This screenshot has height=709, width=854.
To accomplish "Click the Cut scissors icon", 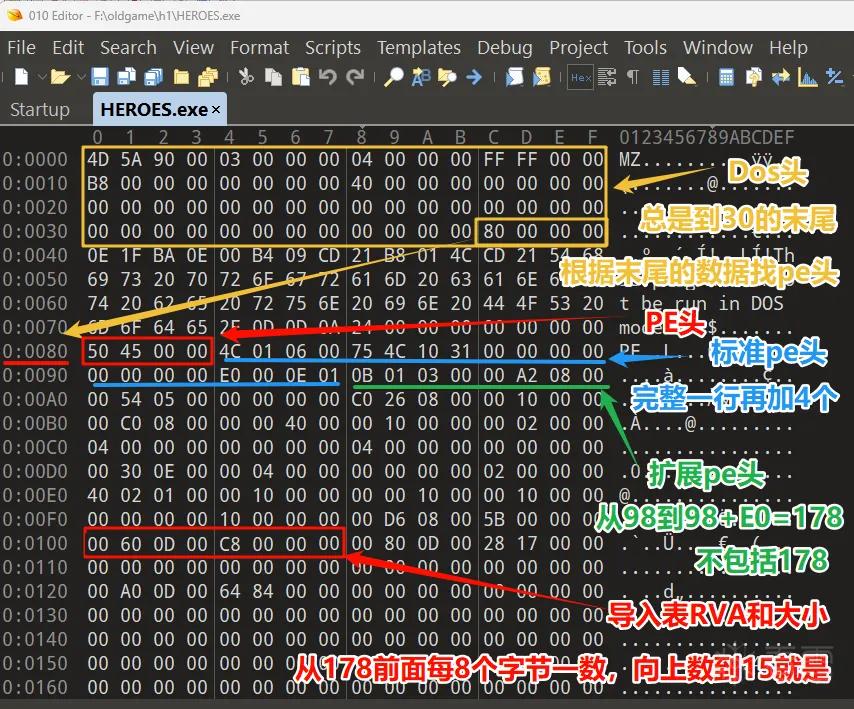I will pyautogui.click(x=246, y=77).
